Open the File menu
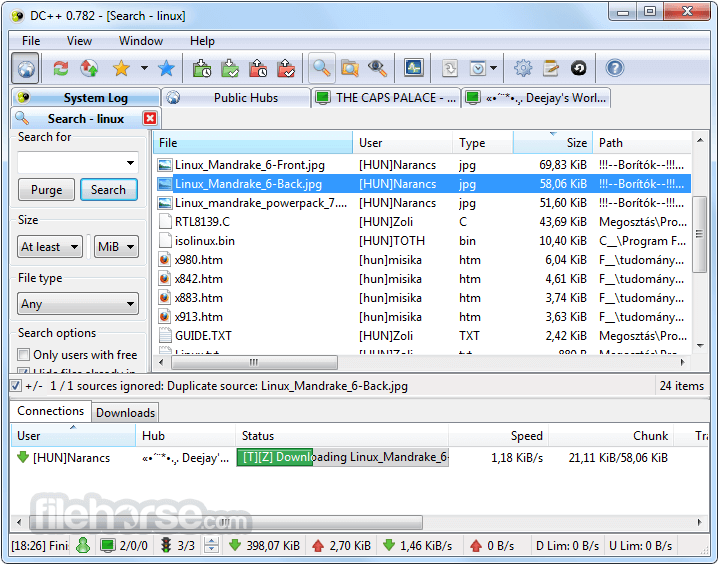This screenshot has width=719, height=565. [x=31, y=41]
